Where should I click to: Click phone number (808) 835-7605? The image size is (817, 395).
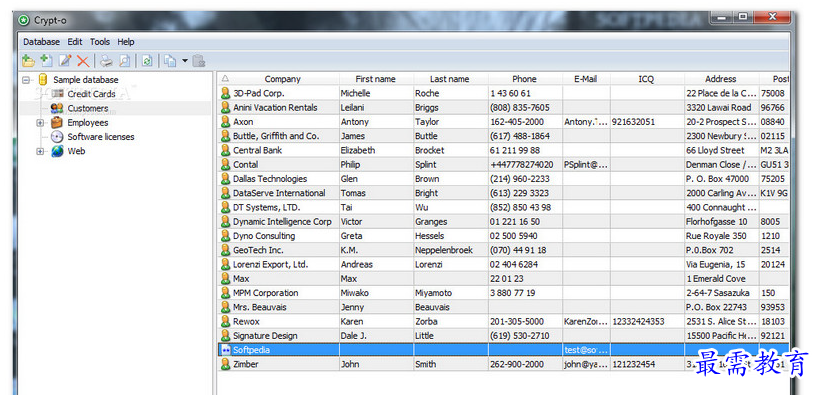[519, 107]
